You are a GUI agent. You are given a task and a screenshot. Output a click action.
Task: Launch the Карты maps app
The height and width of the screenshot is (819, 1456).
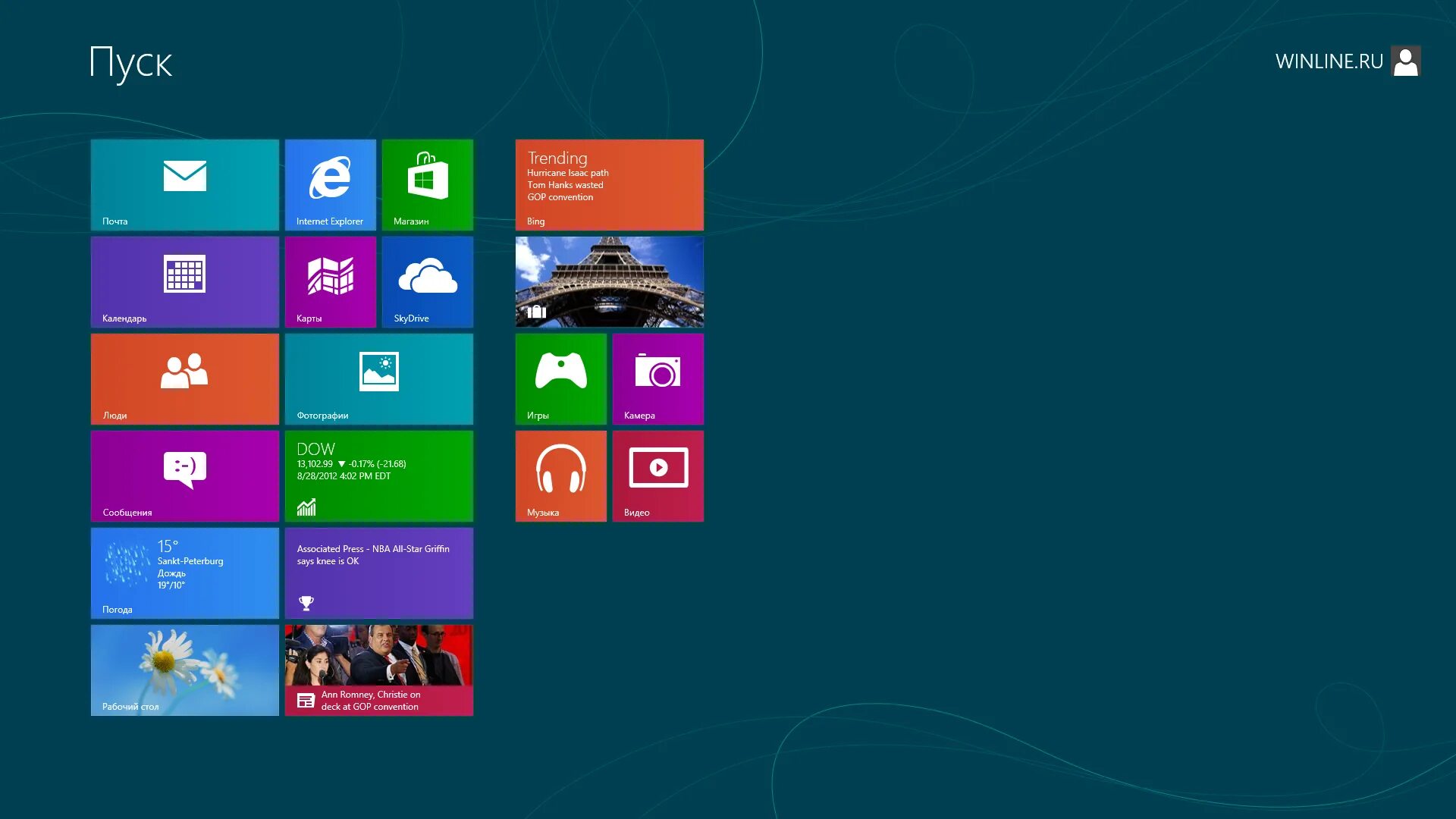coord(331,281)
